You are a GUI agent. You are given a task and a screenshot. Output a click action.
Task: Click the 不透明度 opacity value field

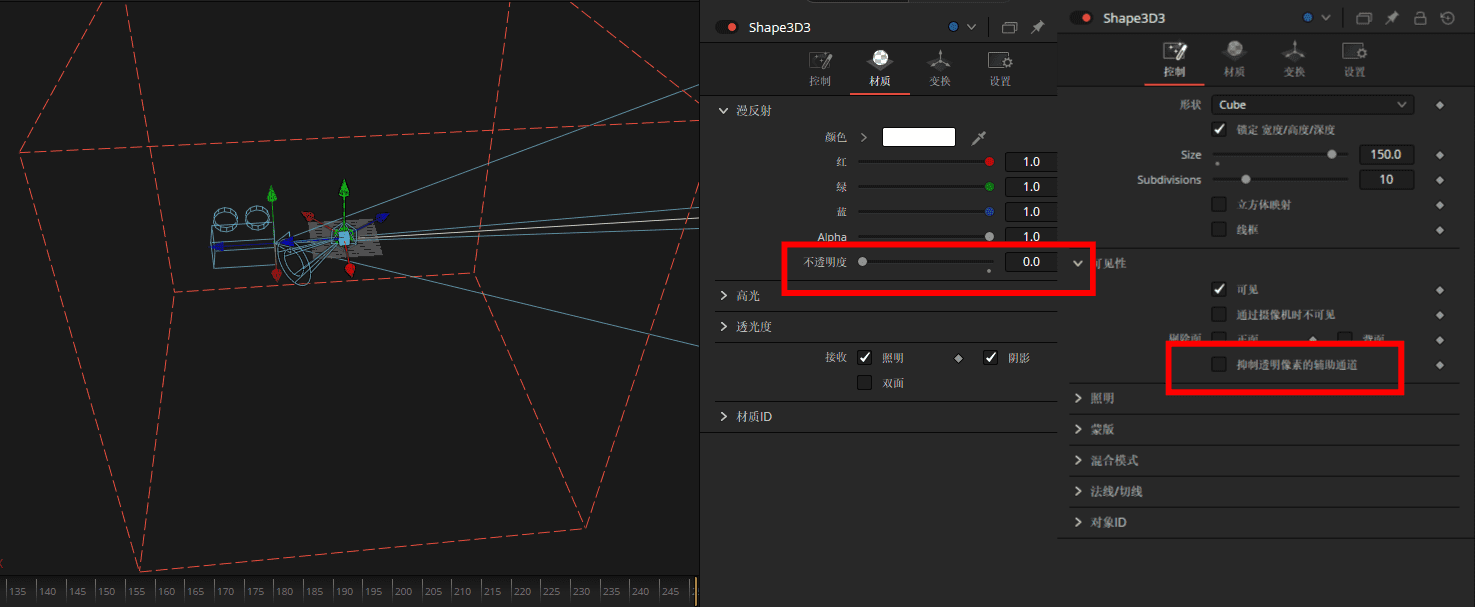click(1030, 262)
